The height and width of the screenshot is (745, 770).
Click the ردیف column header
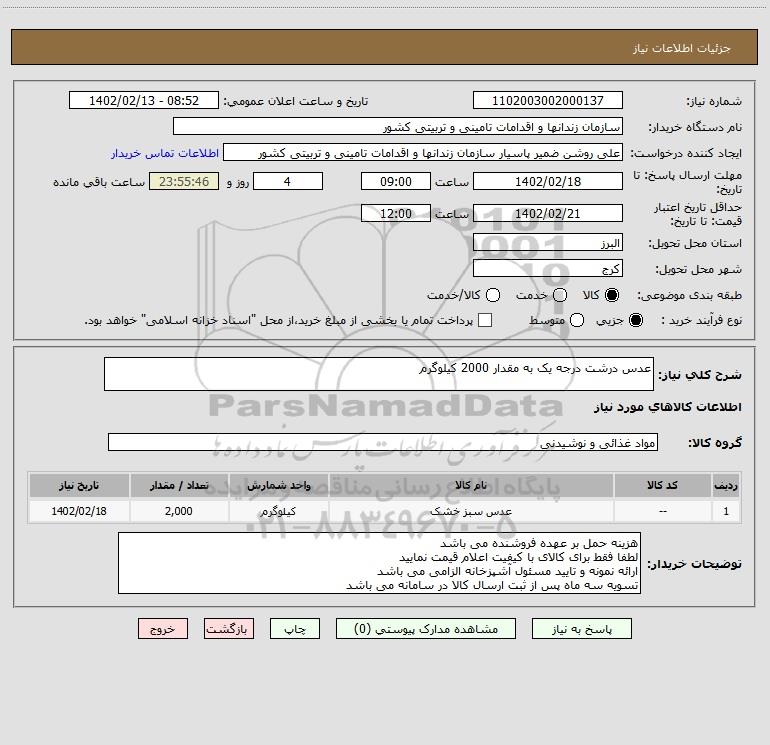[726, 485]
